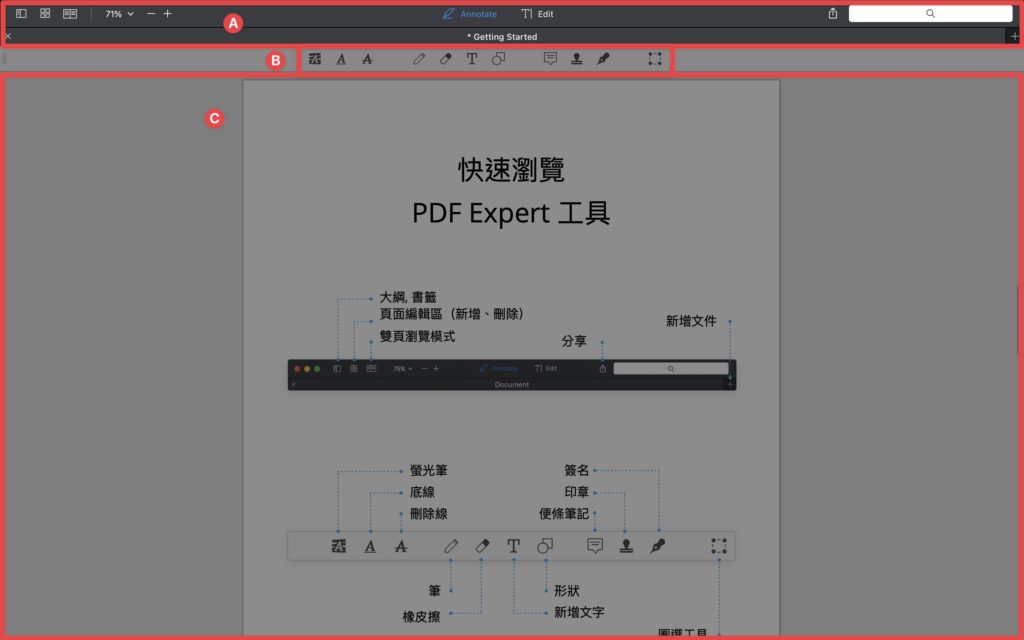Click the label 大綱, 書籤
Image resolution: width=1024 pixels, height=640 pixels.
pyautogui.click(x=408, y=298)
